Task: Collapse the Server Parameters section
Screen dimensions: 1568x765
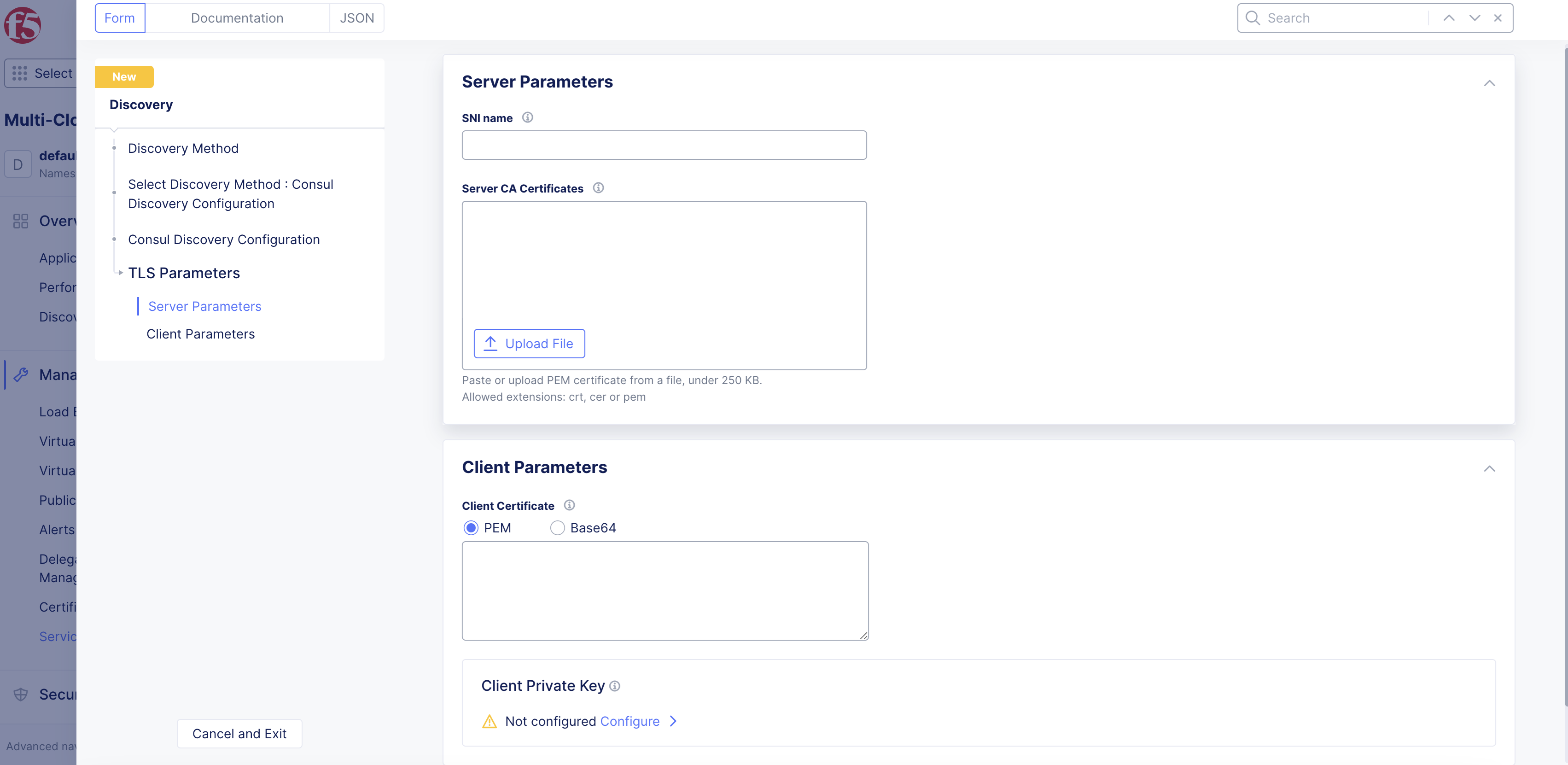Action: (x=1489, y=83)
